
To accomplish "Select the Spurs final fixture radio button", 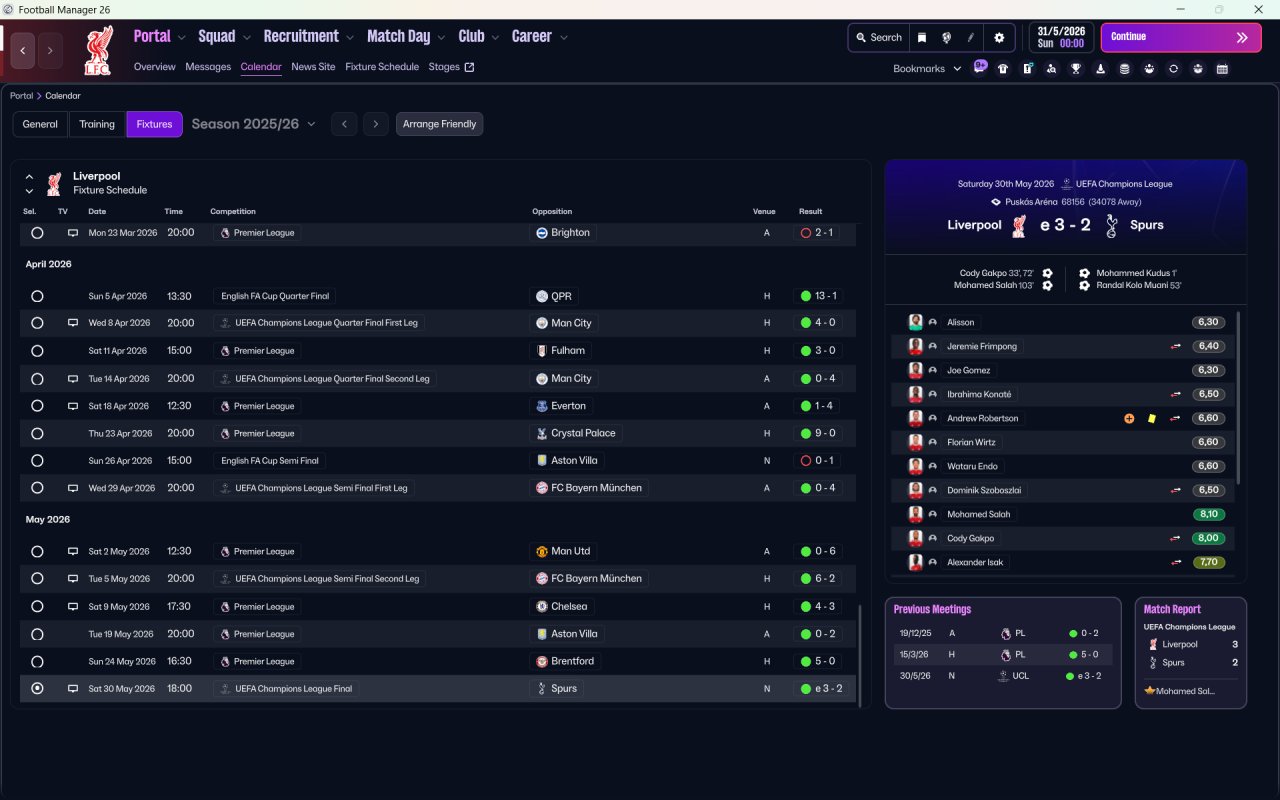I will [37, 689].
